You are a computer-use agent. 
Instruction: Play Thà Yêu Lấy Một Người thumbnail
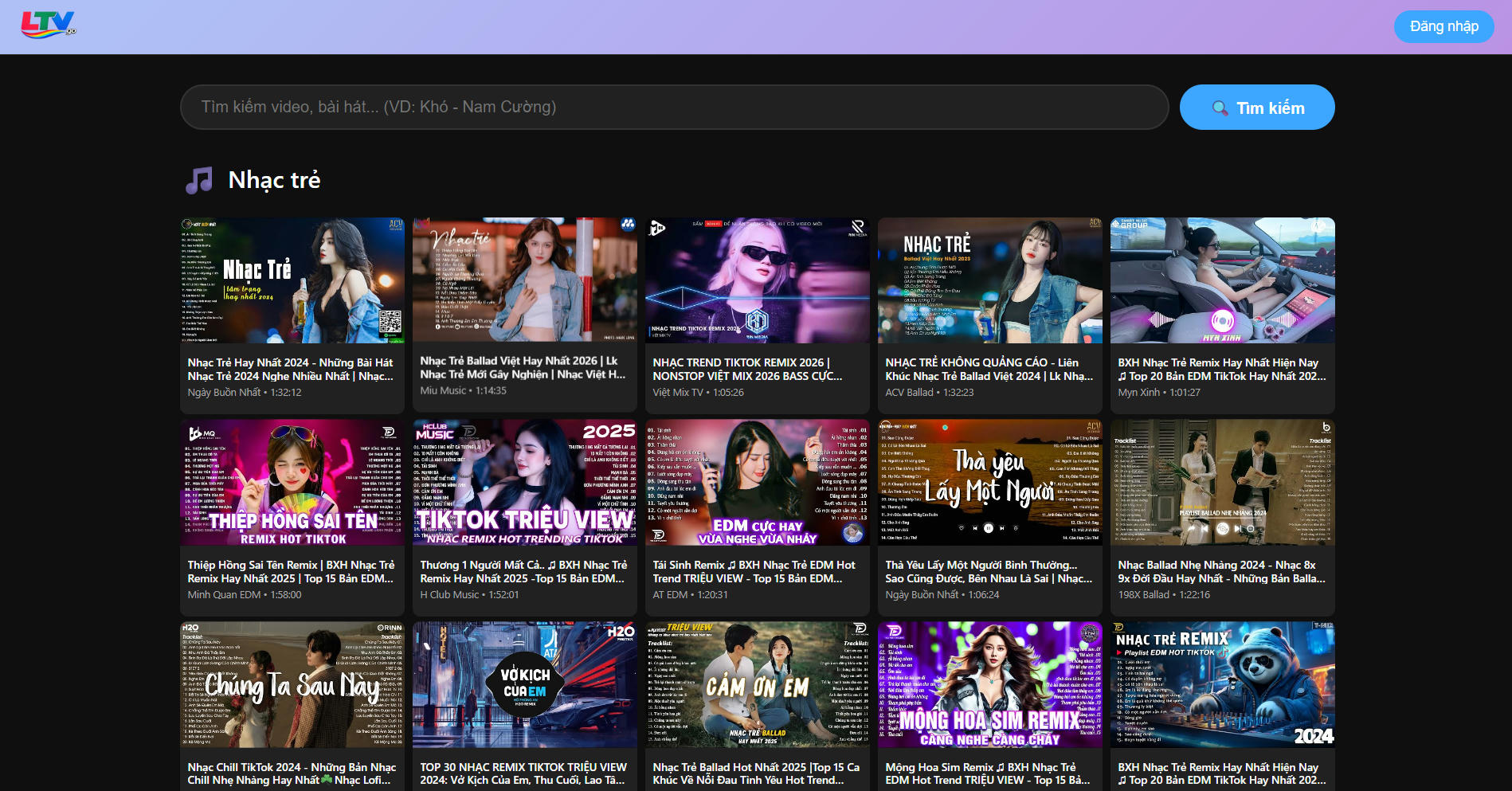pos(989,483)
